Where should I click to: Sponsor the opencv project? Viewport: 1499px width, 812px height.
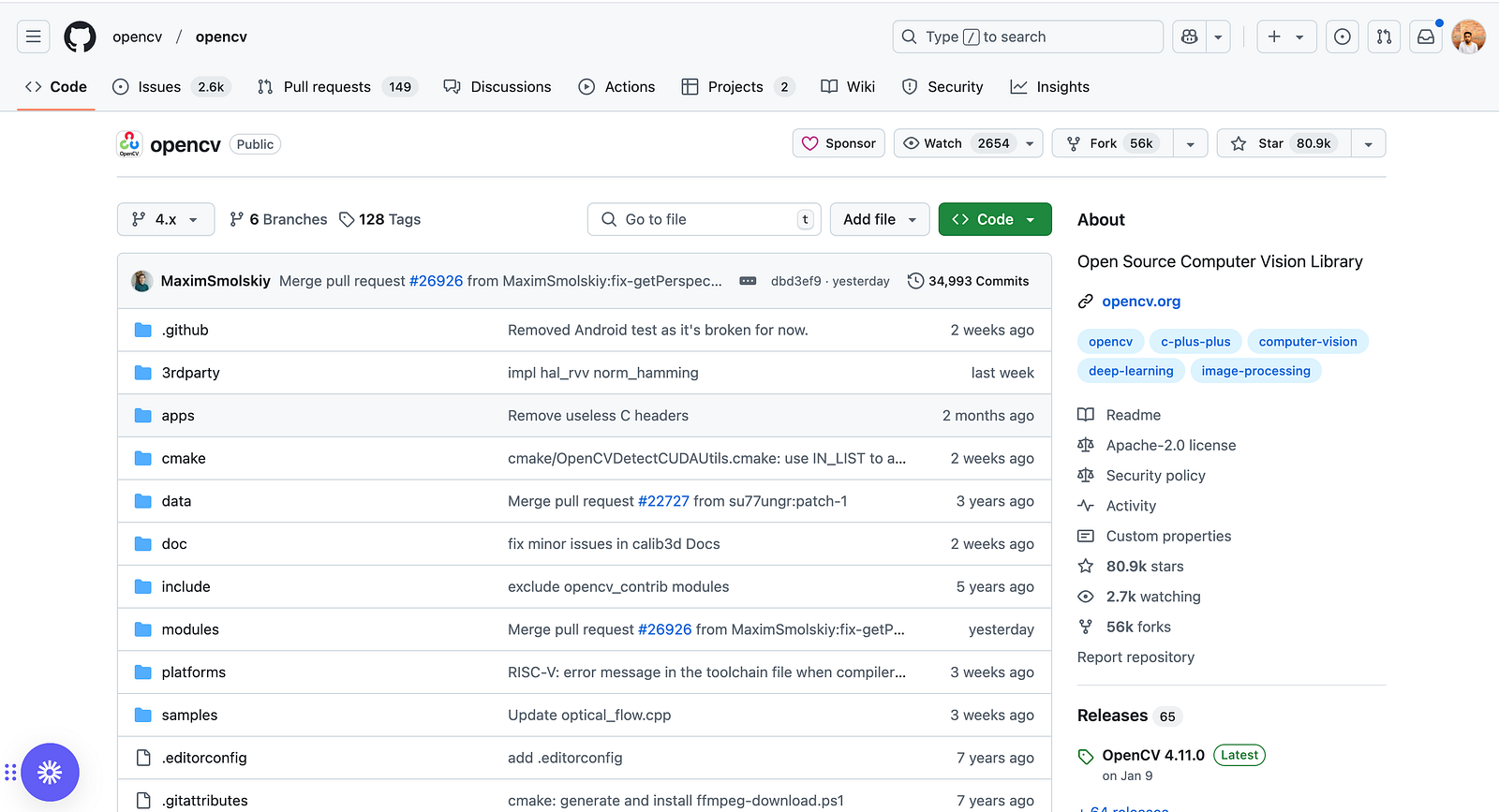tap(839, 143)
